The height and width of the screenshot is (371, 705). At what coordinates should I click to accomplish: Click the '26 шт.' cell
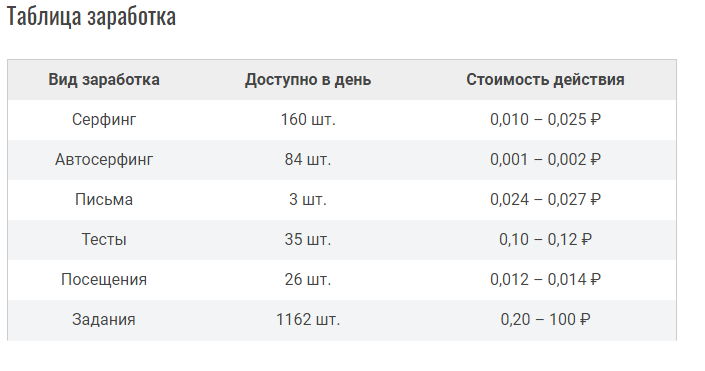click(308, 279)
